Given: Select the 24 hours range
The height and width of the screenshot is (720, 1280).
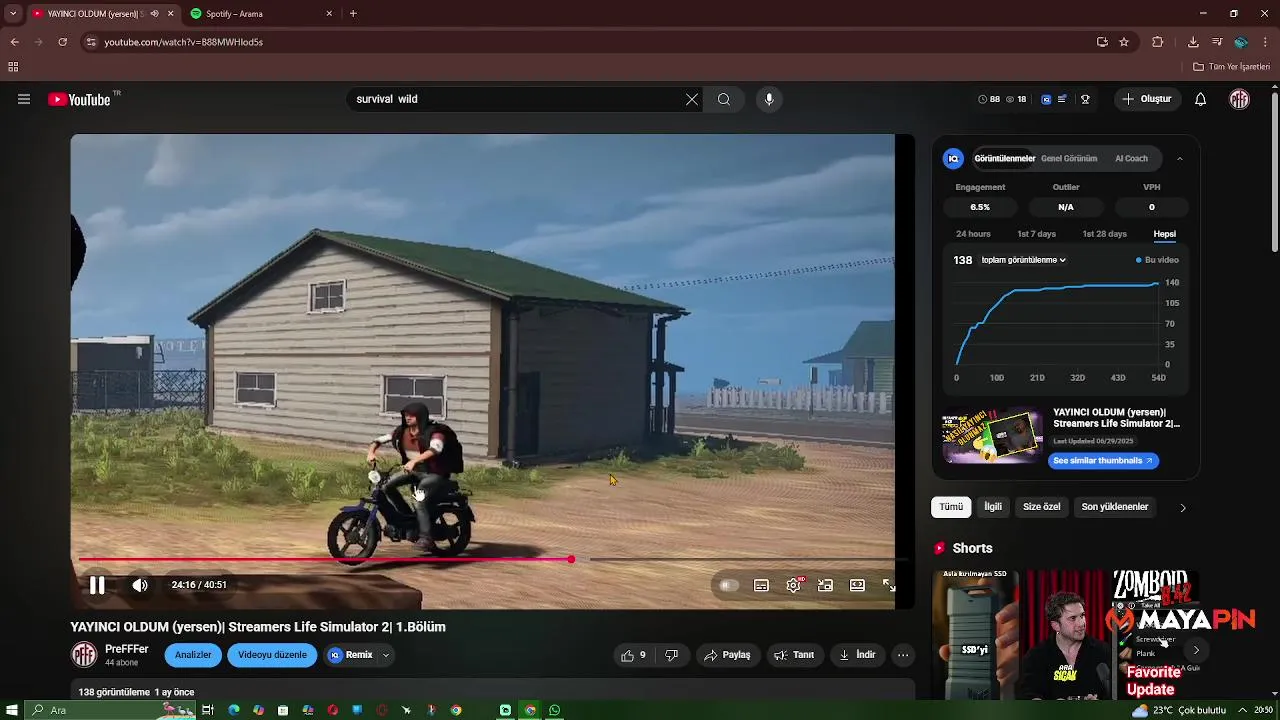Looking at the screenshot, I should click(973, 234).
